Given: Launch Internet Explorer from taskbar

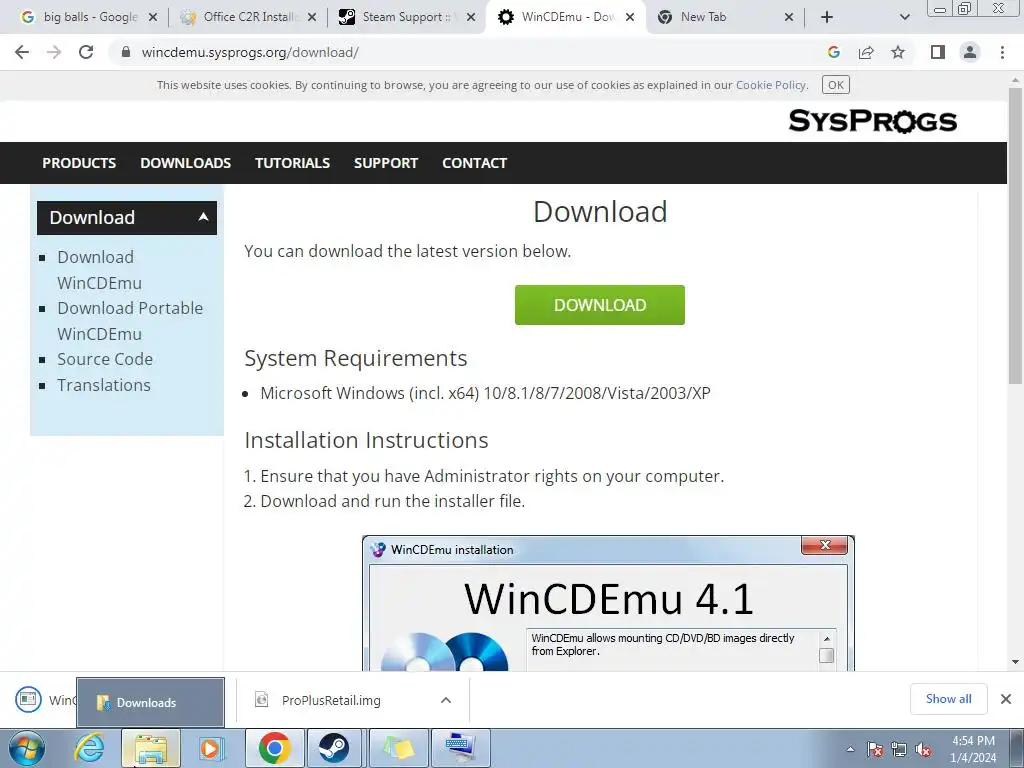Looking at the screenshot, I should [89, 748].
